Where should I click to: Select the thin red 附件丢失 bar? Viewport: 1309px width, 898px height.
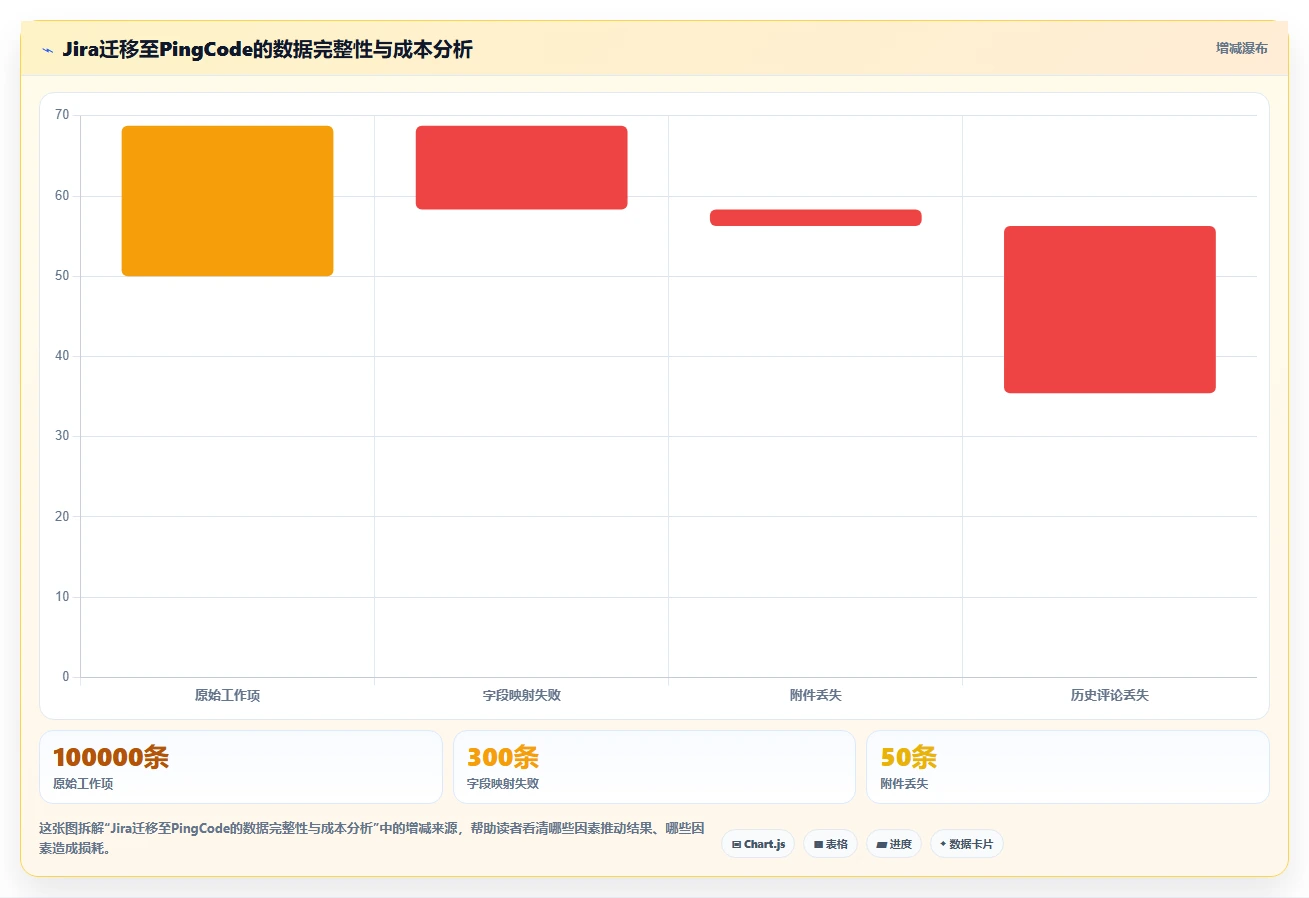click(815, 218)
